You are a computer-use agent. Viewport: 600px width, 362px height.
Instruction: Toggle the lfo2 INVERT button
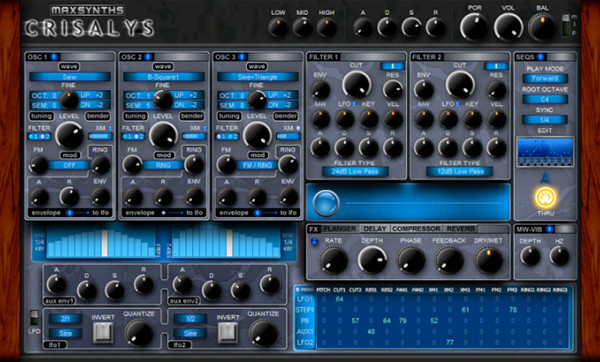click(228, 332)
